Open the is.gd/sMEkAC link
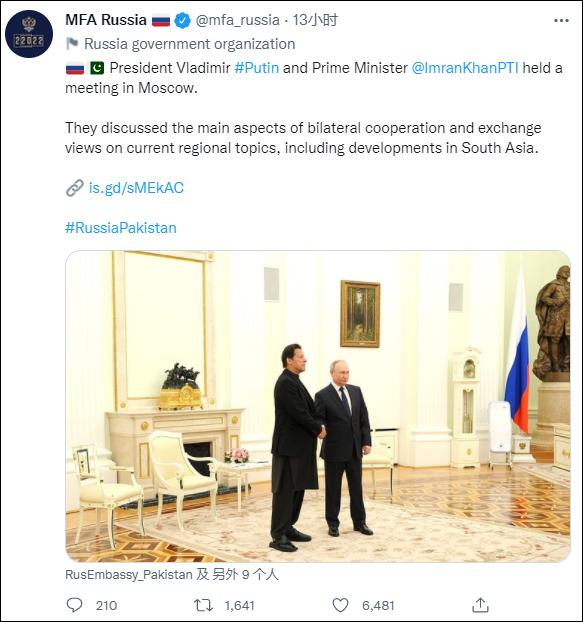The height and width of the screenshot is (622, 583). click(x=136, y=188)
